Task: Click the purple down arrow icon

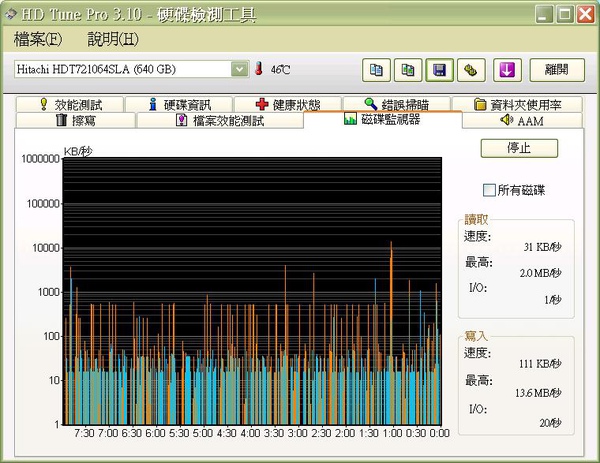Action: tap(508, 70)
